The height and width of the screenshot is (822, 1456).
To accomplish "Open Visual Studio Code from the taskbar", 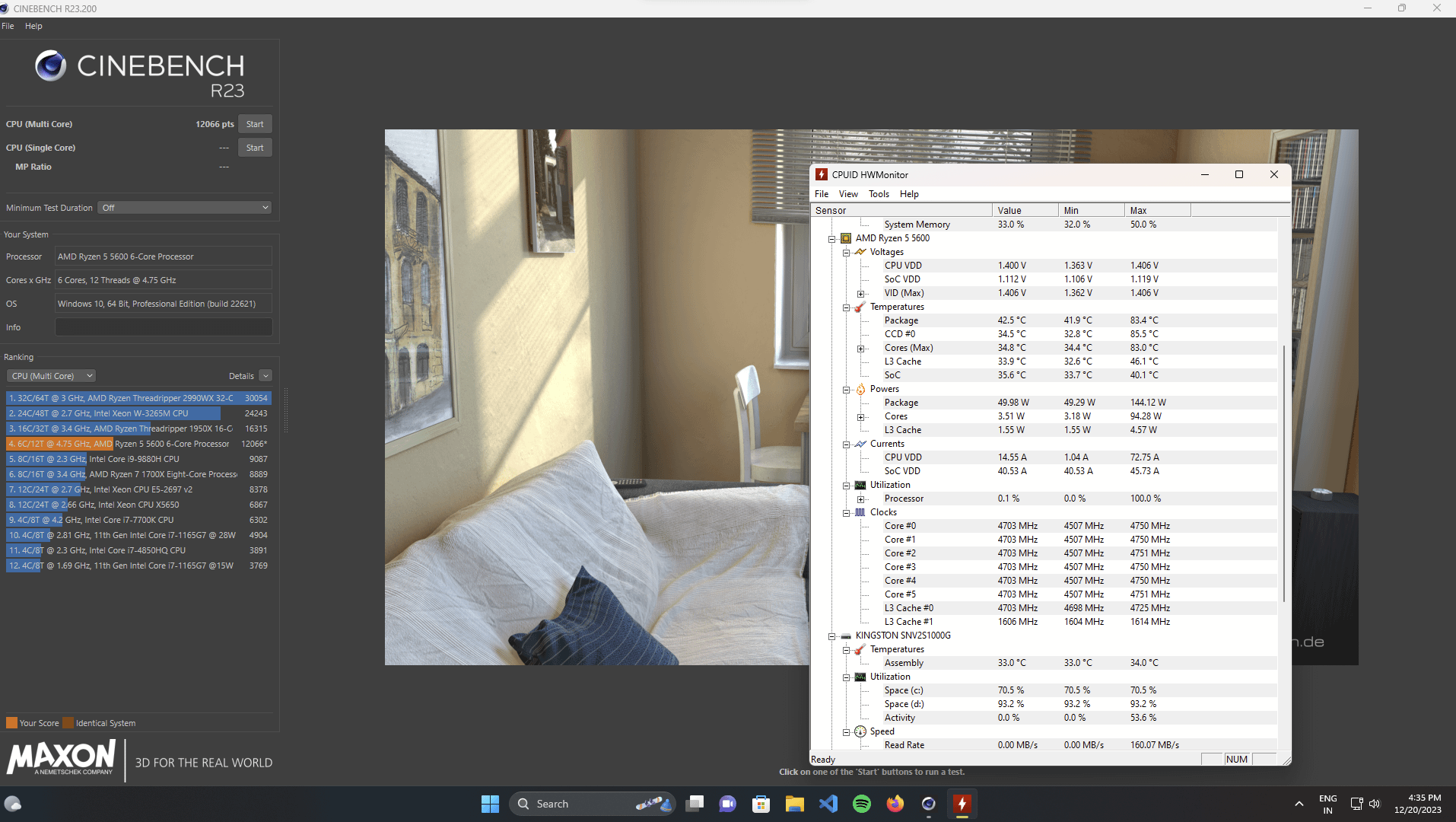I will [828, 804].
